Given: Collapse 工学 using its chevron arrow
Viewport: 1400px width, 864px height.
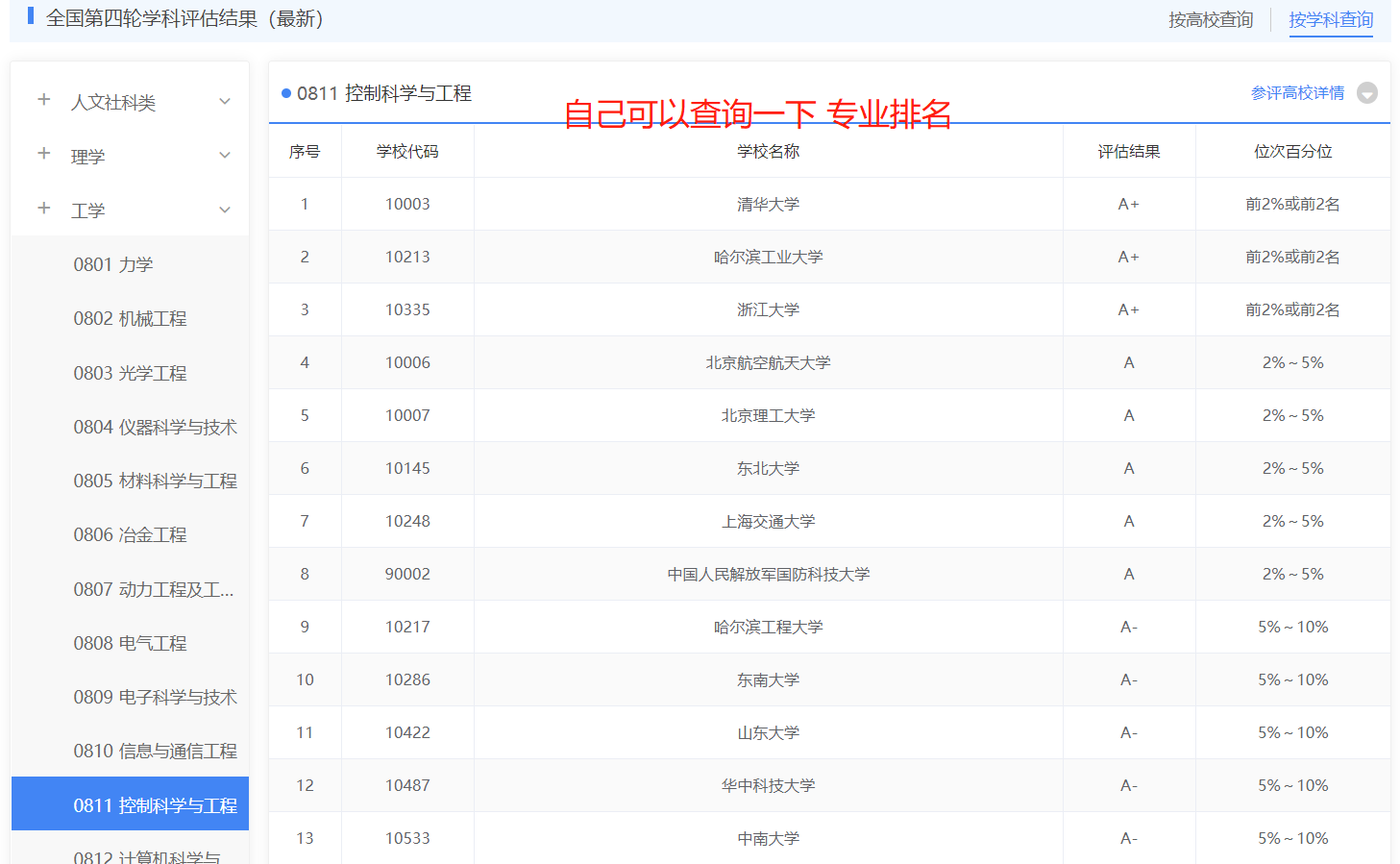Looking at the screenshot, I should (x=224, y=209).
